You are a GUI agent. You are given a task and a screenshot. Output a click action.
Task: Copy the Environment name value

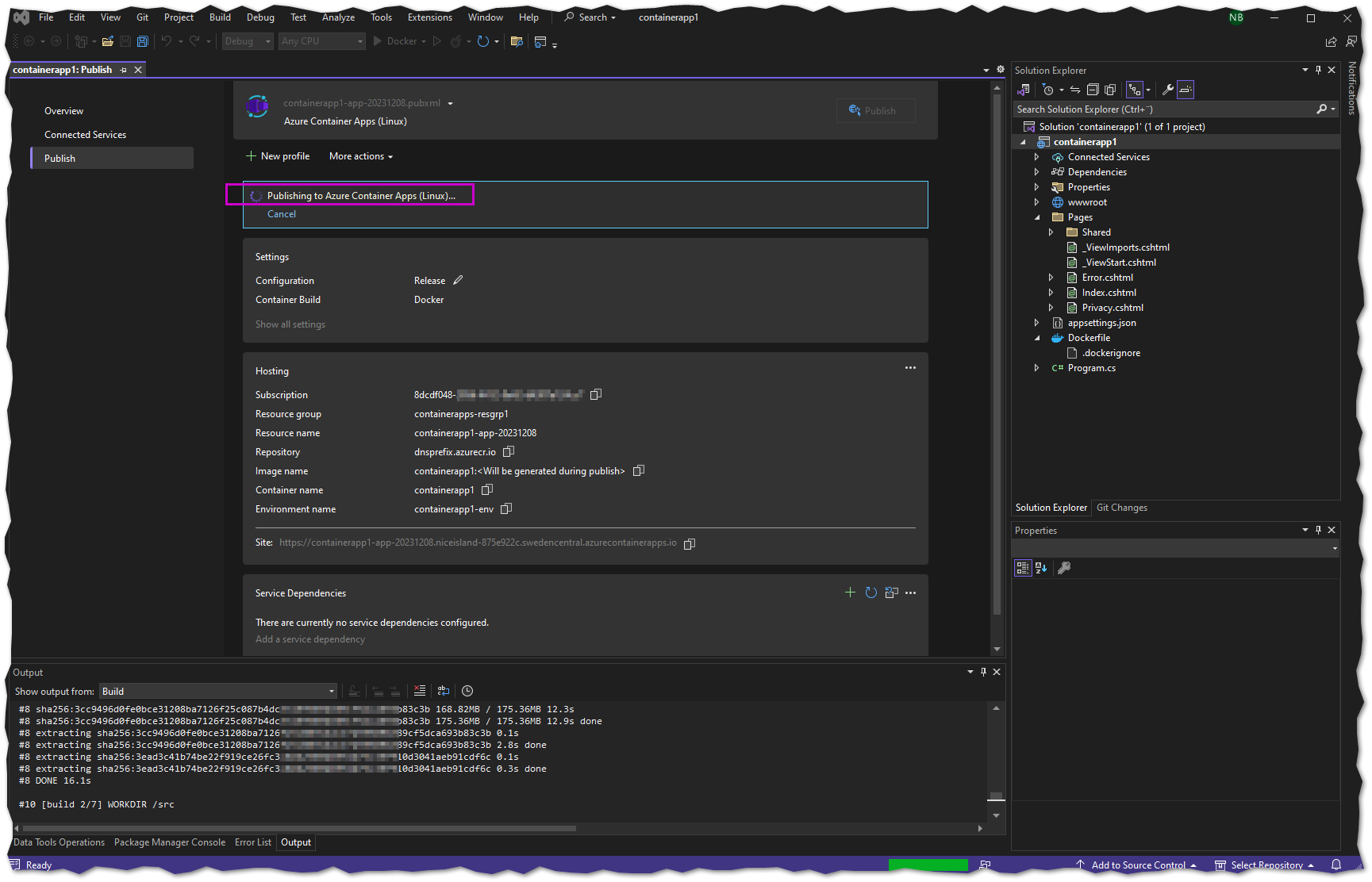click(x=506, y=508)
